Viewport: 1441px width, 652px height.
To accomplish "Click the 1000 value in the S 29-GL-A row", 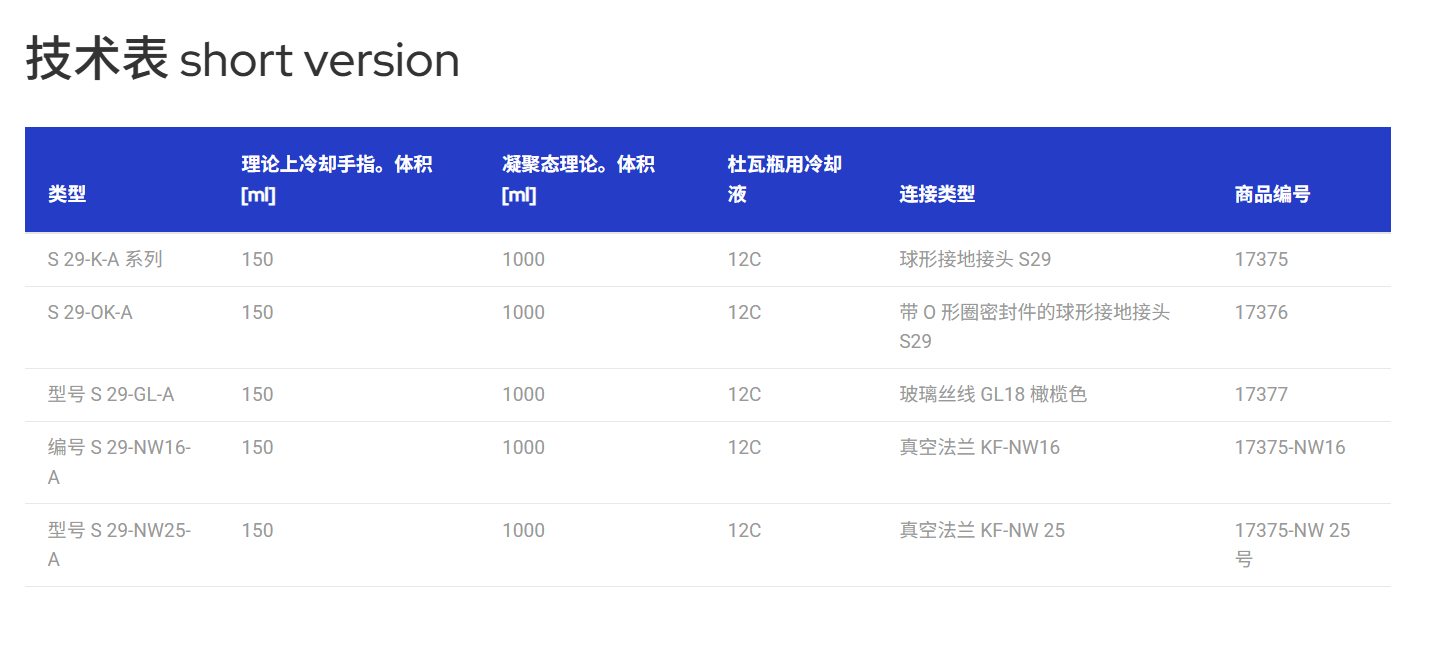I will 523,395.
